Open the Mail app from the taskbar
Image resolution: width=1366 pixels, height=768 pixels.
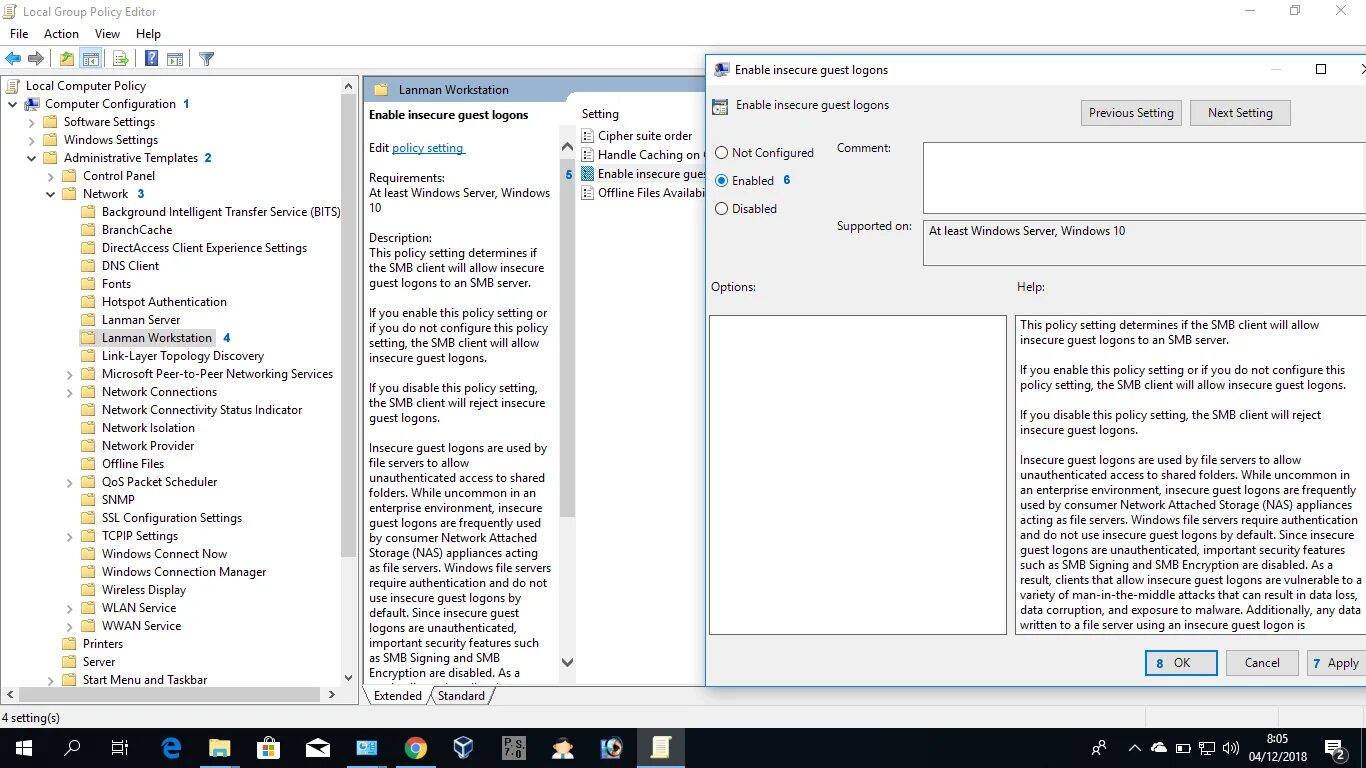coord(317,747)
